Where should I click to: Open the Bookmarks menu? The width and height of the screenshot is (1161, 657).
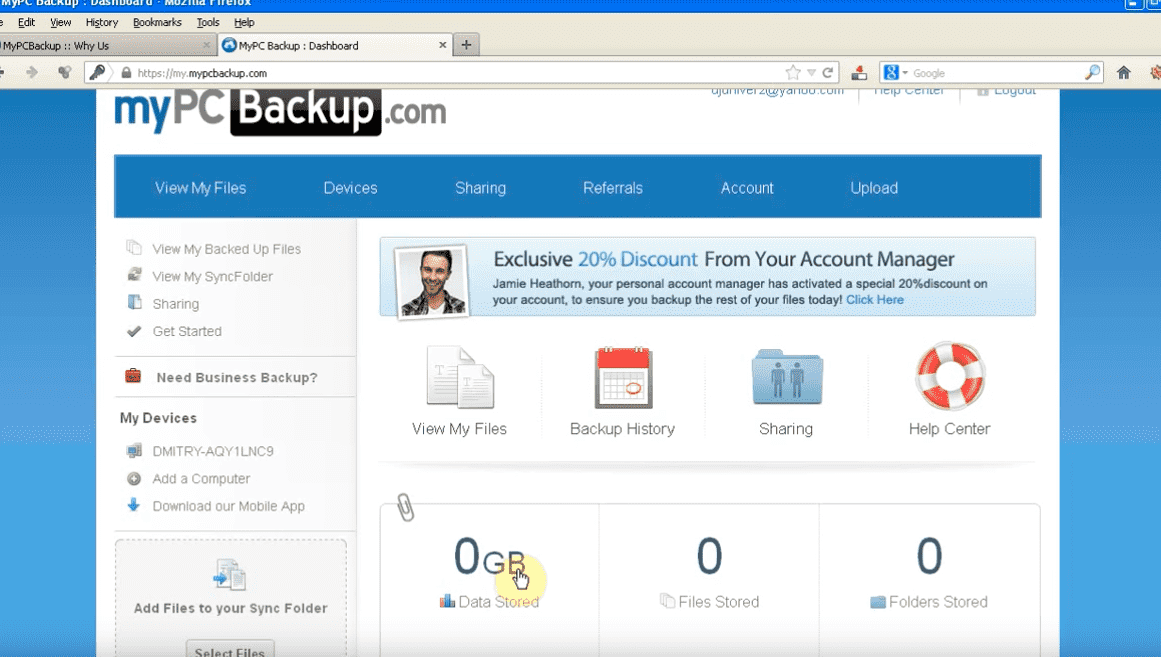tap(157, 22)
